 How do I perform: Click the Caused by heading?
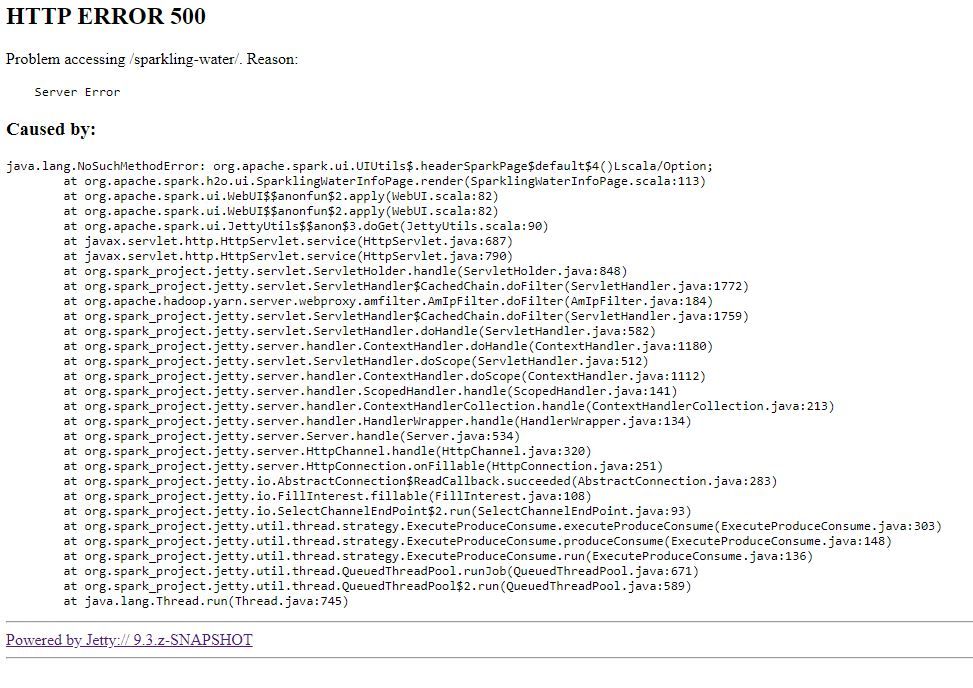[51, 129]
